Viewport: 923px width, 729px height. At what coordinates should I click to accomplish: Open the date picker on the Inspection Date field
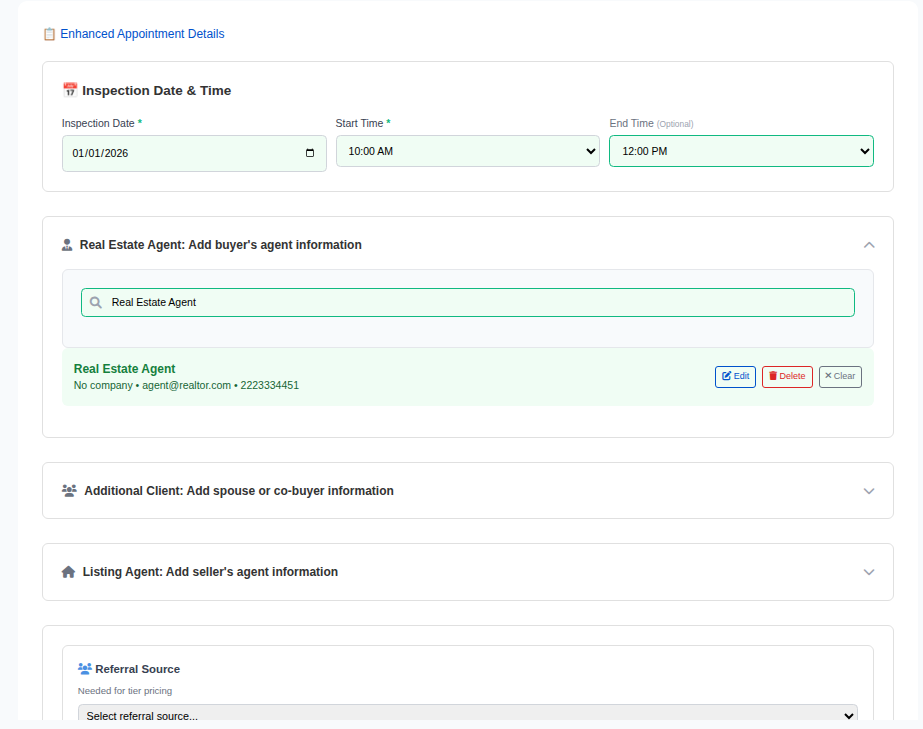coord(311,152)
